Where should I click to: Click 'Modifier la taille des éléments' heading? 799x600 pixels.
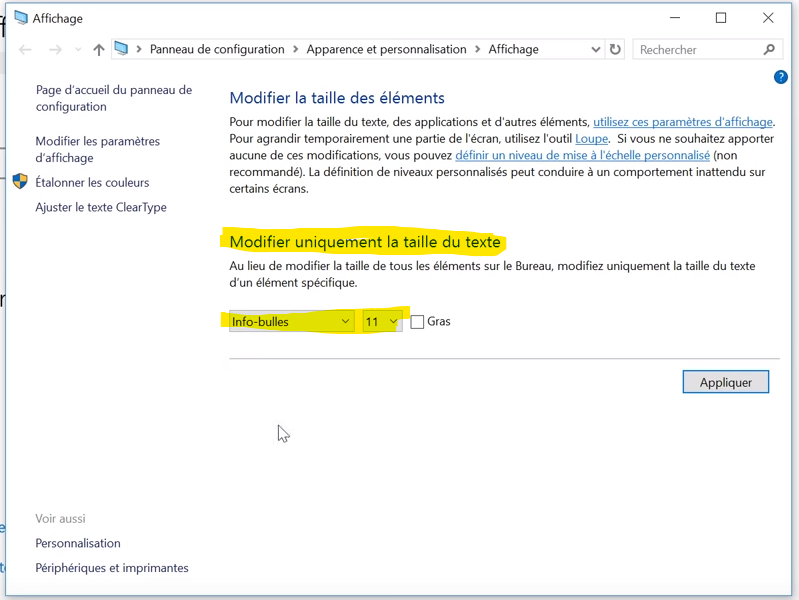(x=337, y=98)
